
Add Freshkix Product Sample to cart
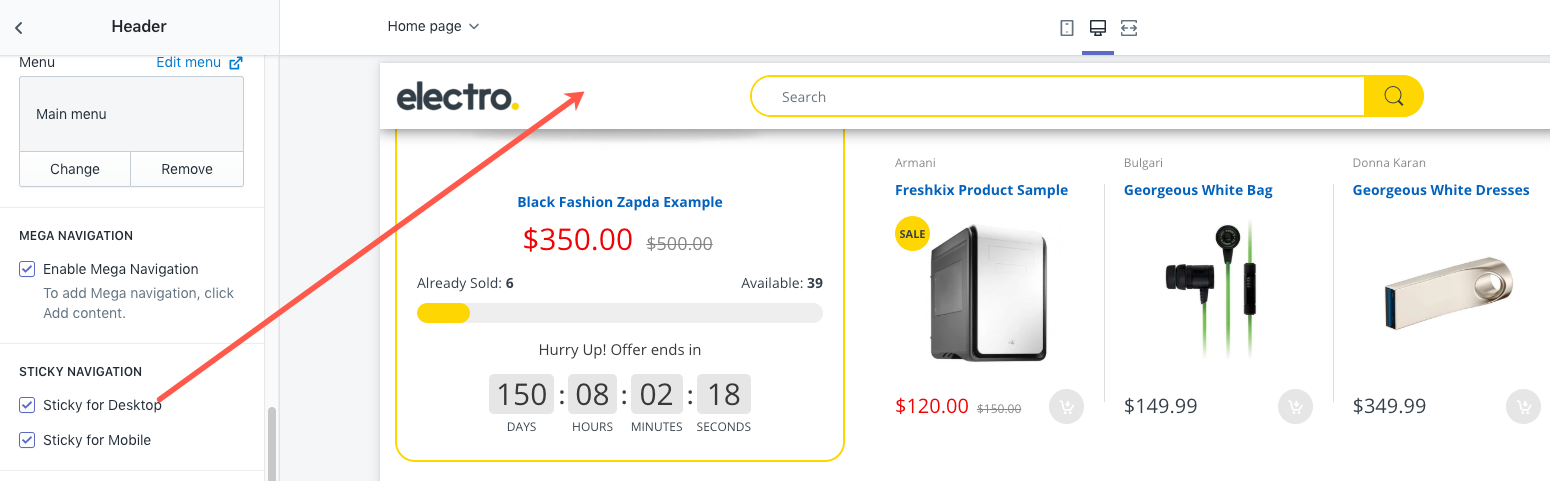[x=1066, y=406]
